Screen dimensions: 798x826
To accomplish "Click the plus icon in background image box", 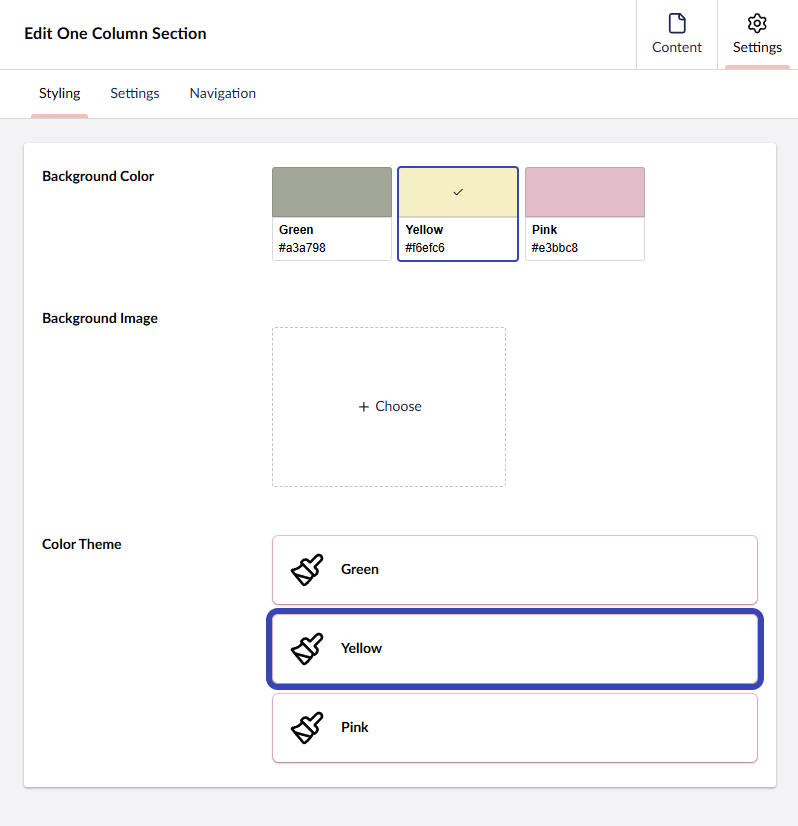I will [x=364, y=407].
